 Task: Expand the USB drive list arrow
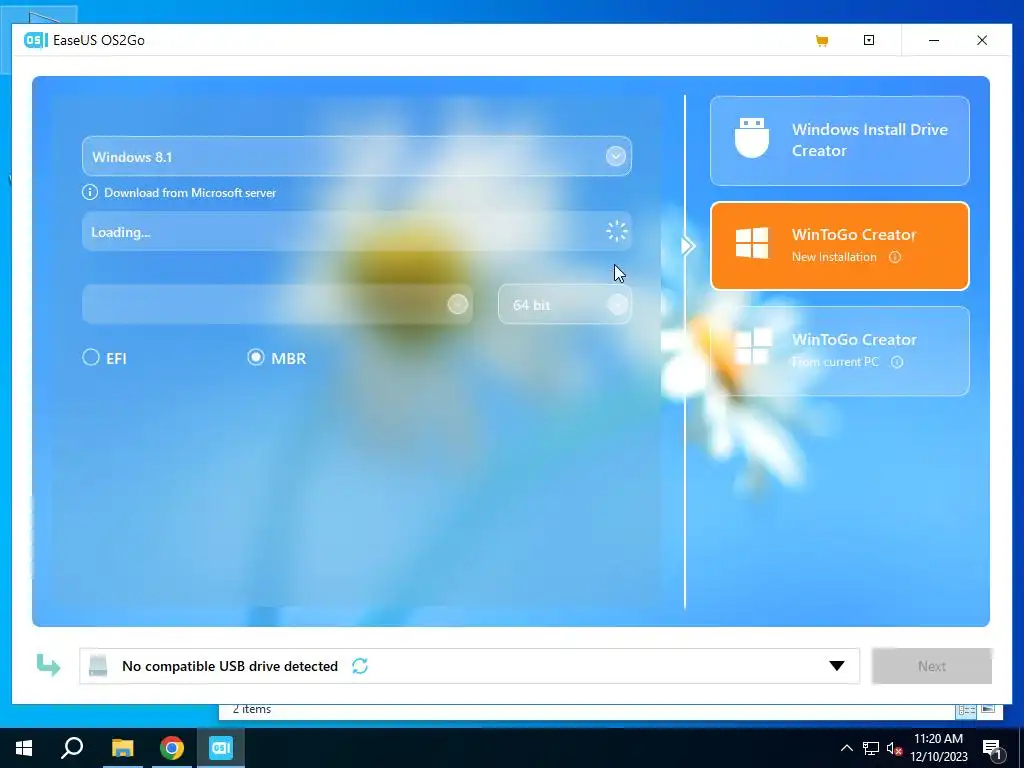click(x=837, y=666)
